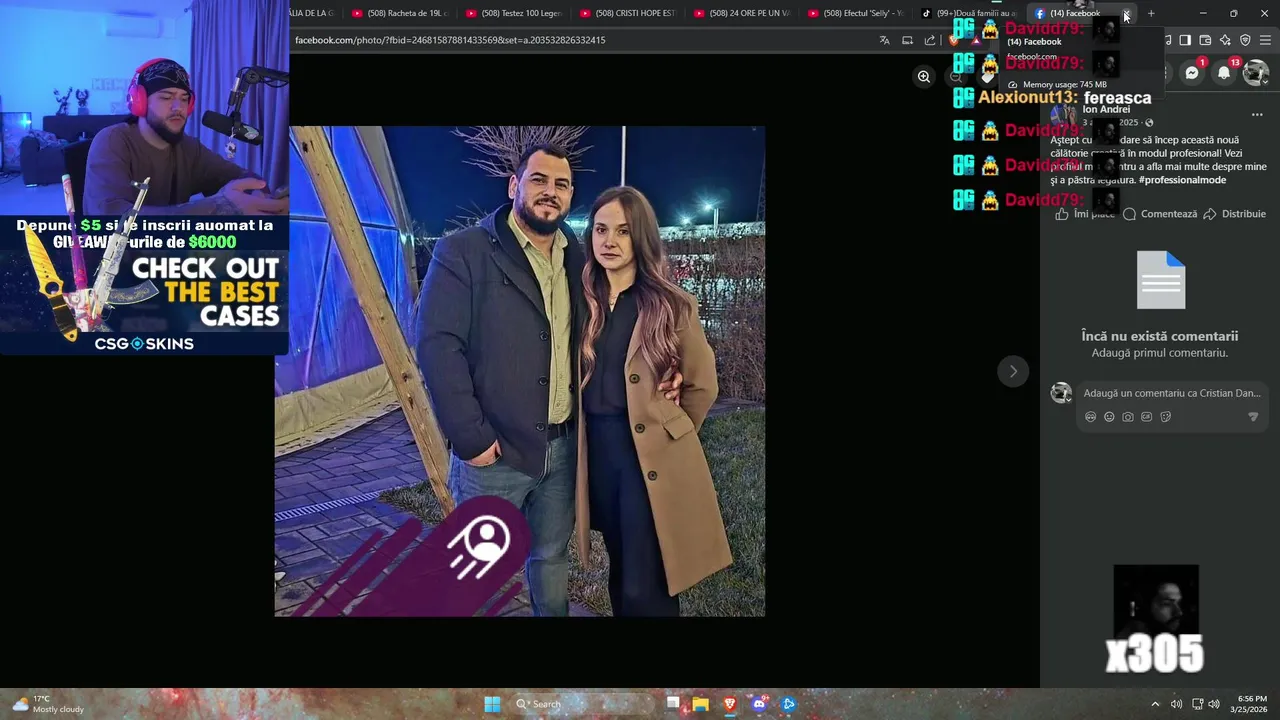The width and height of the screenshot is (1280, 720).
Task: Open account profile menu top right
Action: point(1256,72)
